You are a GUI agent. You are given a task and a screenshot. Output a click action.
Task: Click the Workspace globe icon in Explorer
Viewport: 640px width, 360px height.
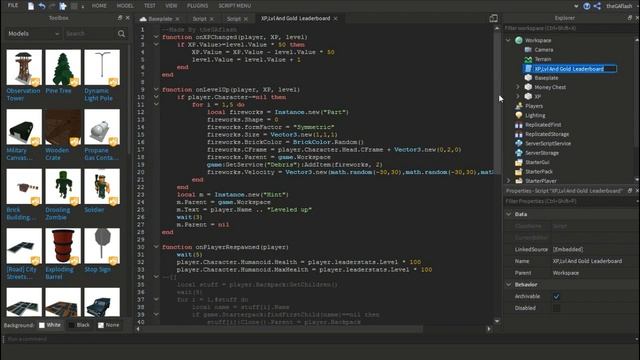[519, 40]
